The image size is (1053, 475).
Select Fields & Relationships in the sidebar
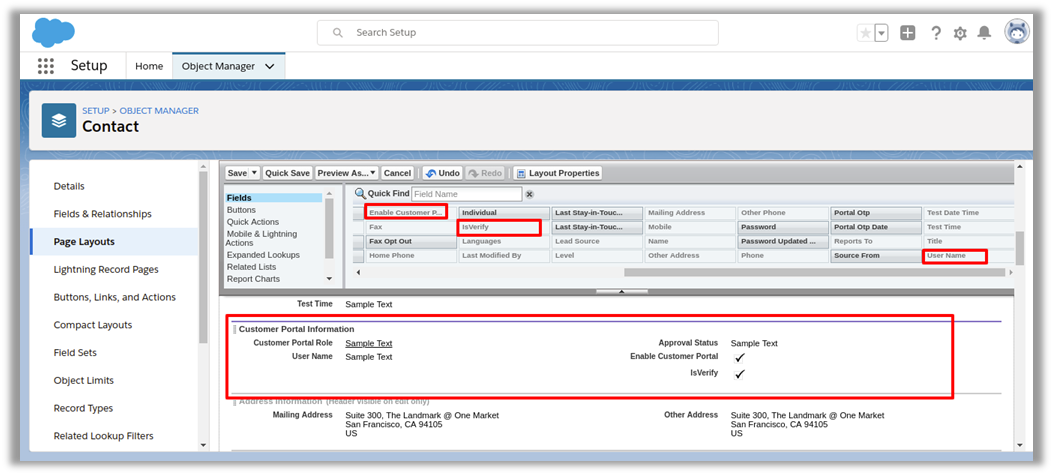(102, 214)
